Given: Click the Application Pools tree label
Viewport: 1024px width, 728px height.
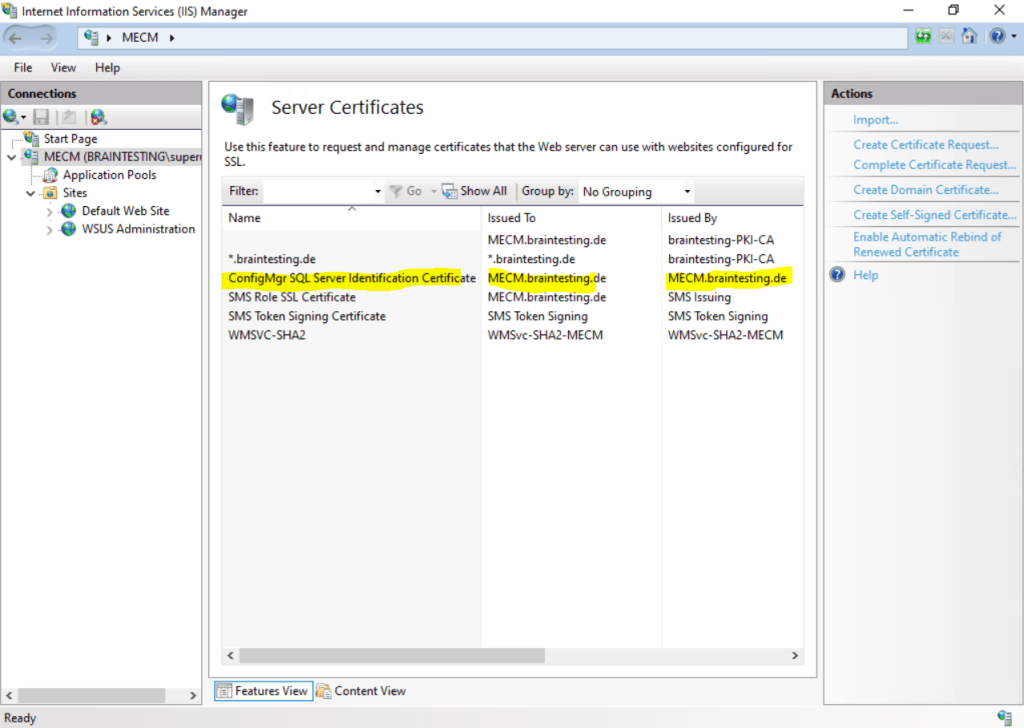Looking at the screenshot, I should click(x=110, y=175).
